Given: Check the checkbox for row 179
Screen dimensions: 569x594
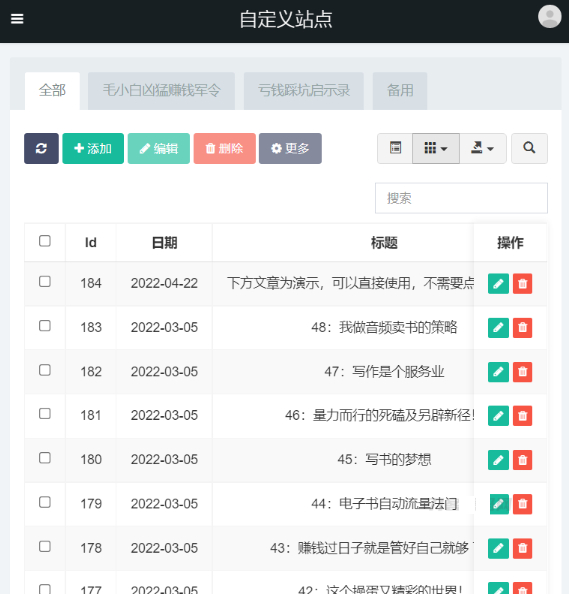Looking at the screenshot, I should (x=45, y=502).
